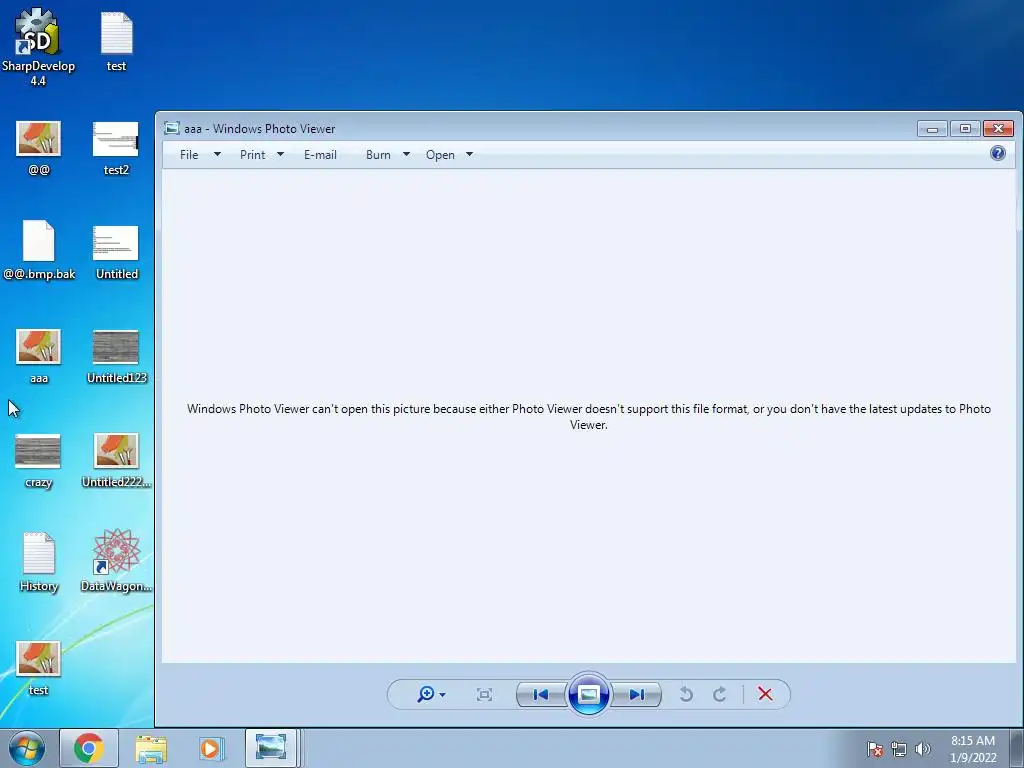Go to the previous picture

(x=541, y=694)
